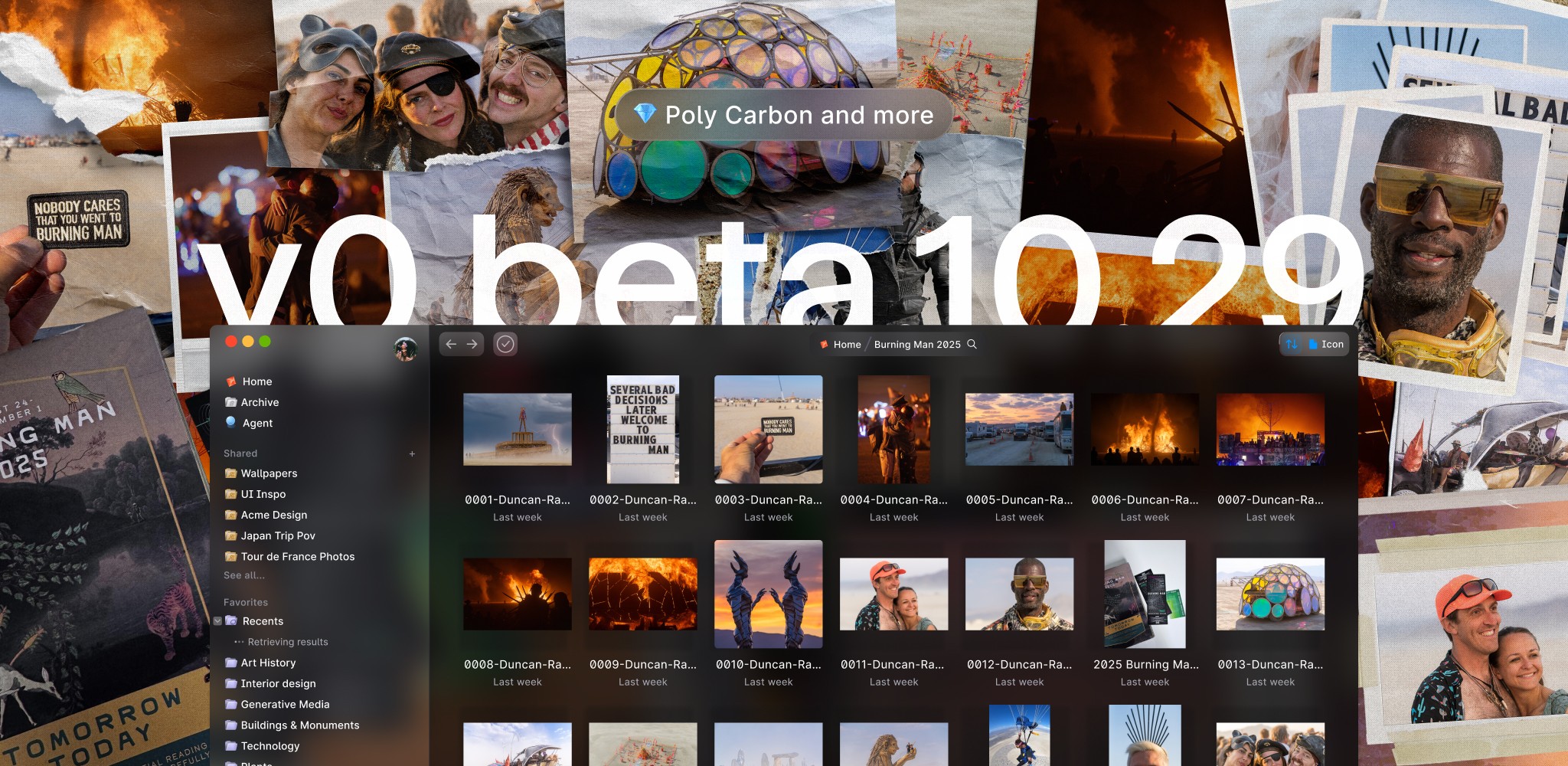Select the 0004-Duncan-Ra... couple embracing photo

click(894, 429)
